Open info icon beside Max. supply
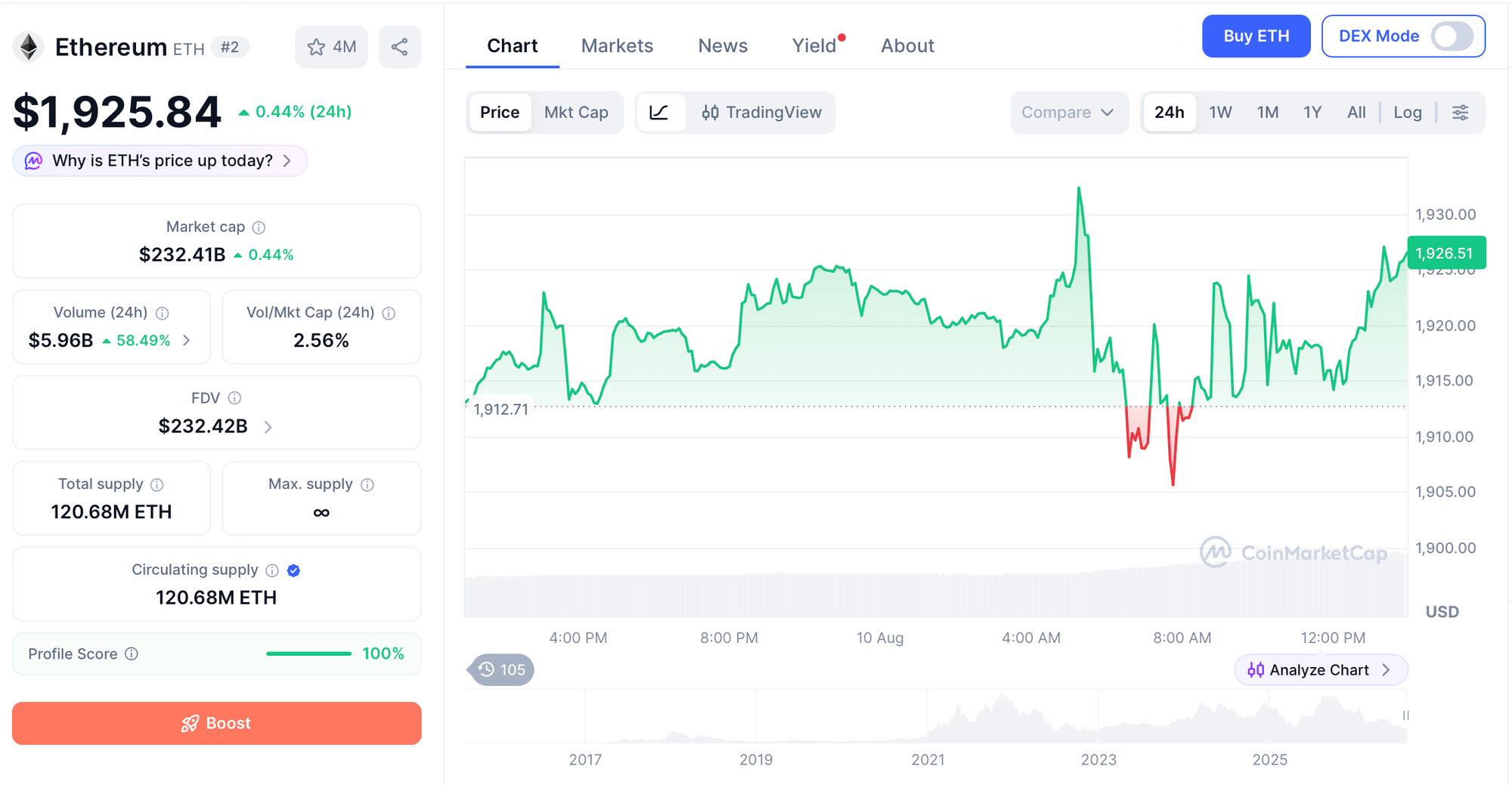The width and height of the screenshot is (1512, 785). pos(367,485)
